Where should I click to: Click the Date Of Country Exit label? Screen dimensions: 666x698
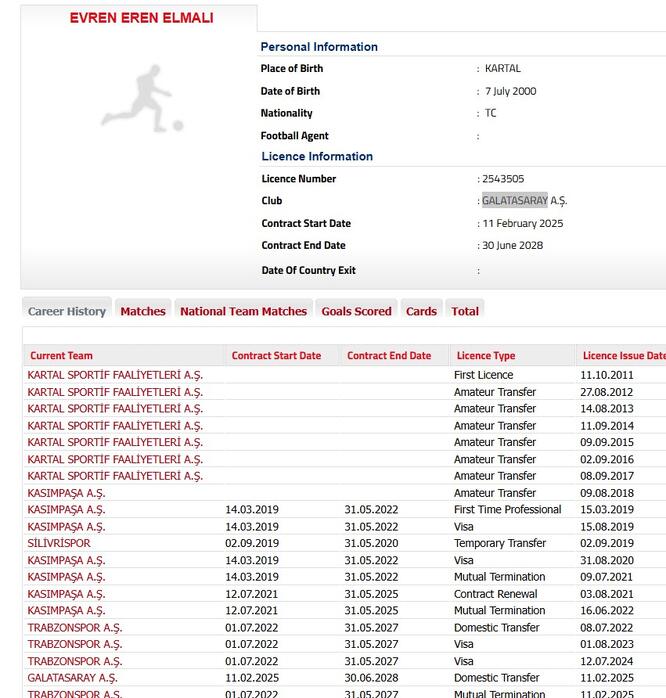309,270
